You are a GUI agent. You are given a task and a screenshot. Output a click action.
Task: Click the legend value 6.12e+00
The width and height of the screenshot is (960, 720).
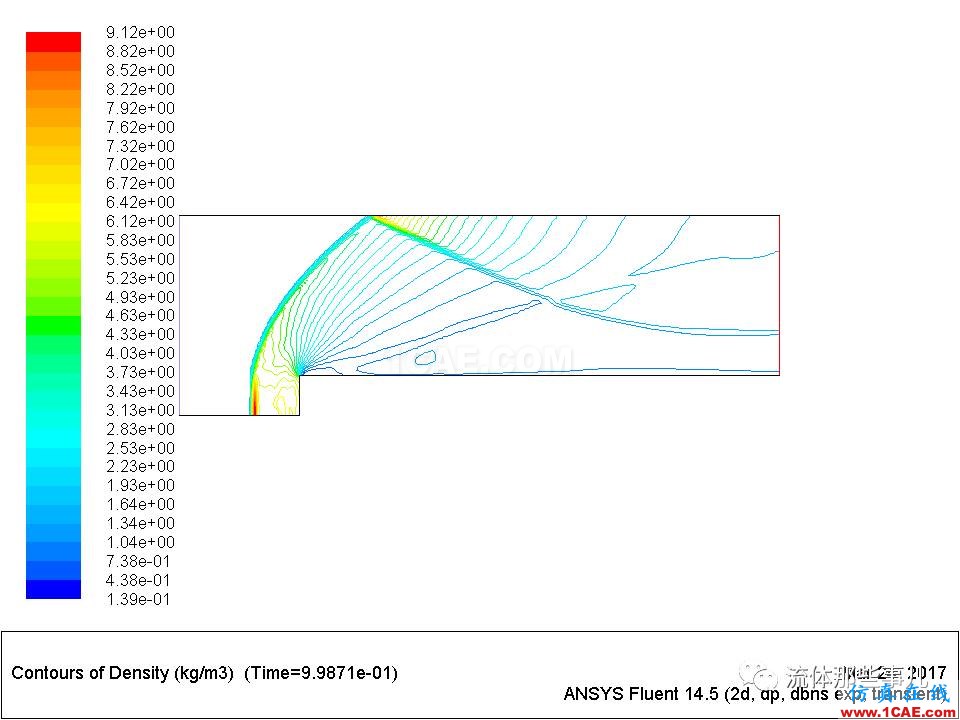pos(140,221)
